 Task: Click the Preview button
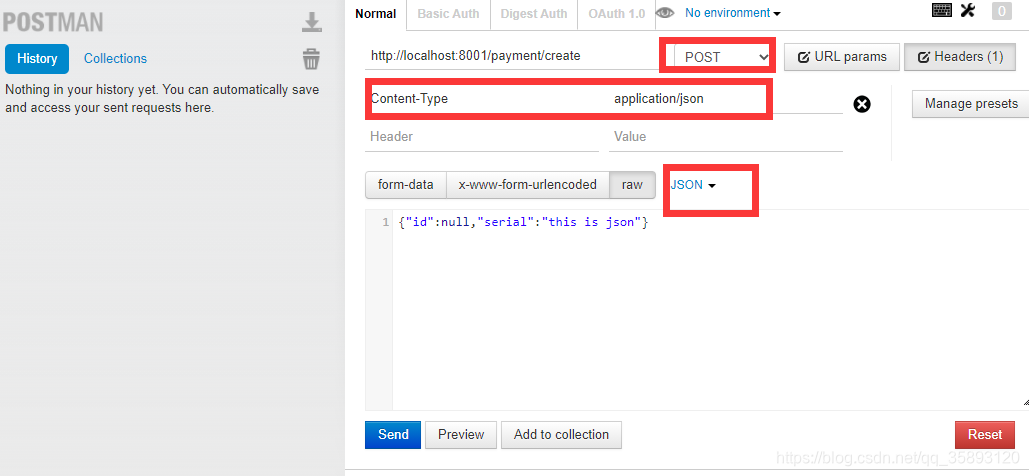click(461, 434)
